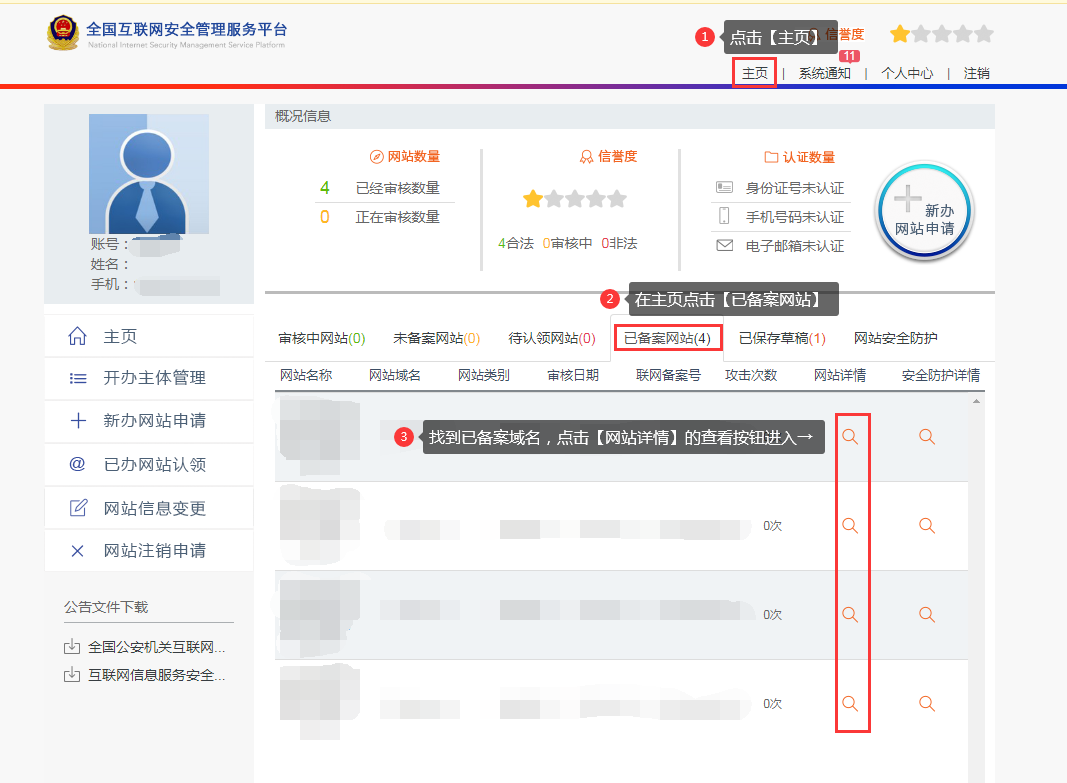Click the website details magnifier in first row
The height and width of the screenshot is (783, 1067).
(850, 437)
